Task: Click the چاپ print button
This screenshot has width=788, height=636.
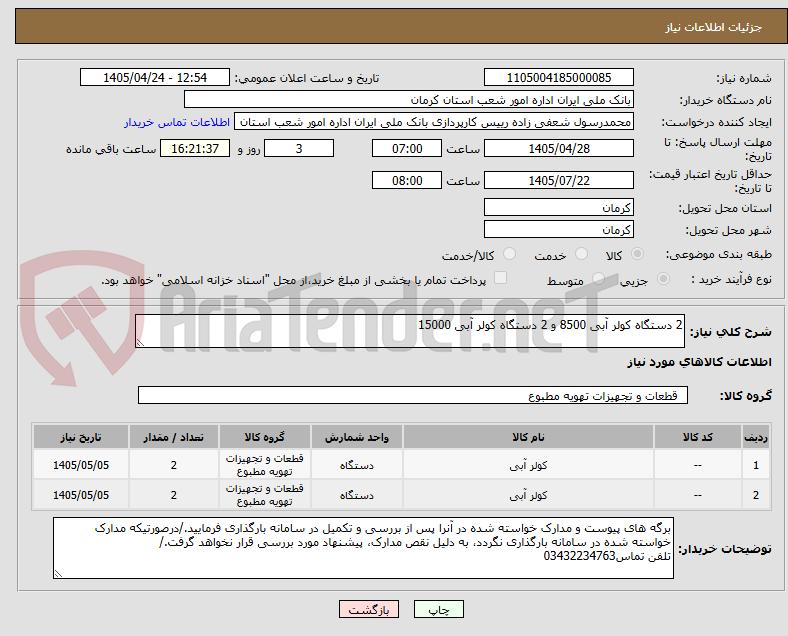Action: pyautogui.click(x=439, y=609)
